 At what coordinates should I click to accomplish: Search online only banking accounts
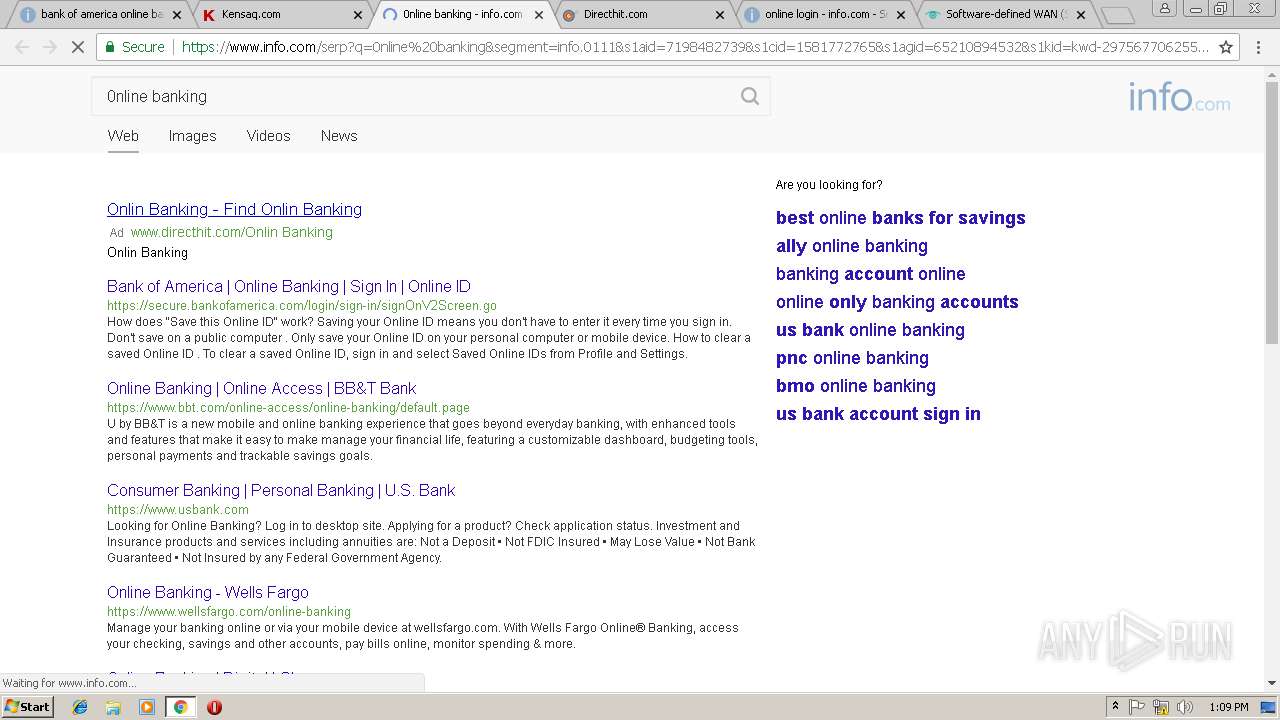tap(897, 302)
